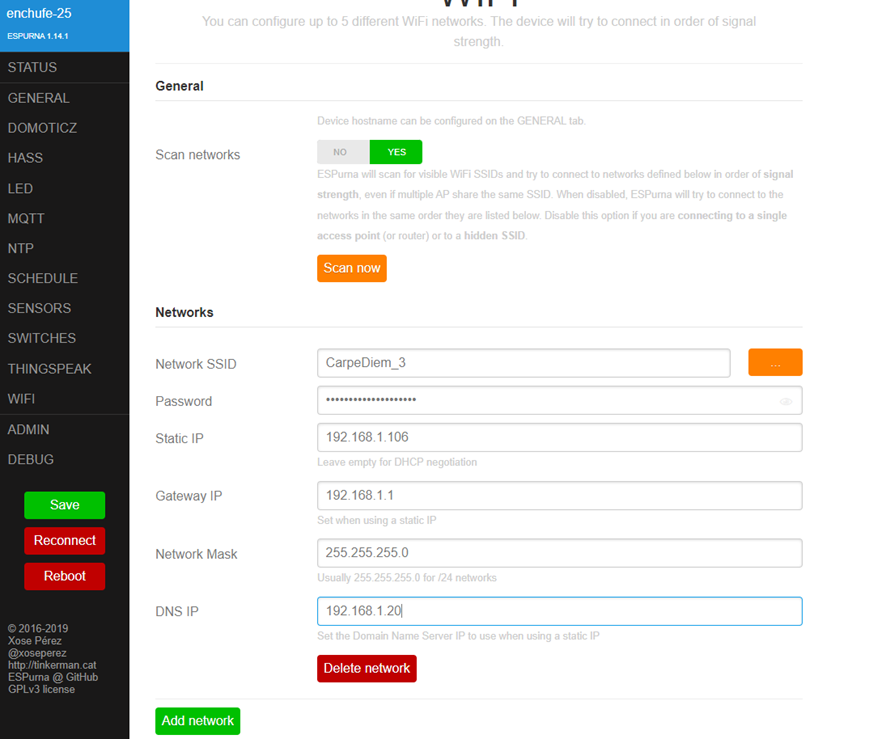Turn Scan networks toggle to YES
The height and width of the screenshot is (739, 886).
396,152
